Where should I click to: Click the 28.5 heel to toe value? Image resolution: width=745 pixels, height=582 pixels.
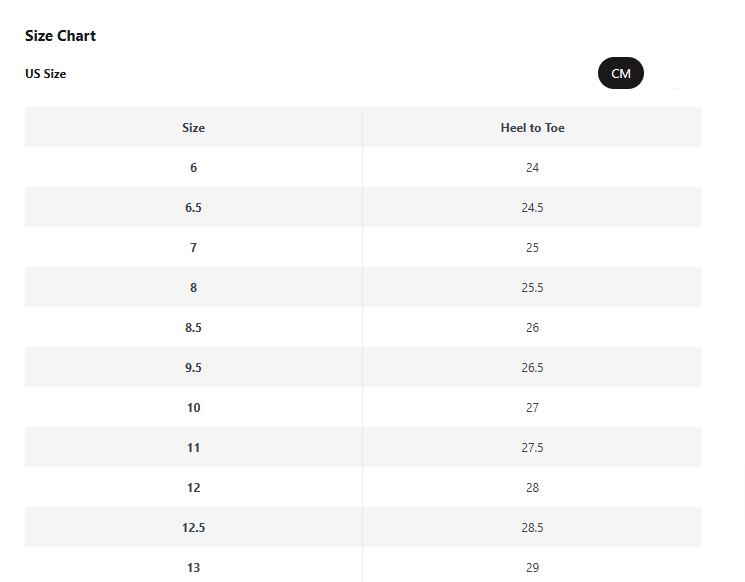click(532, 528)
